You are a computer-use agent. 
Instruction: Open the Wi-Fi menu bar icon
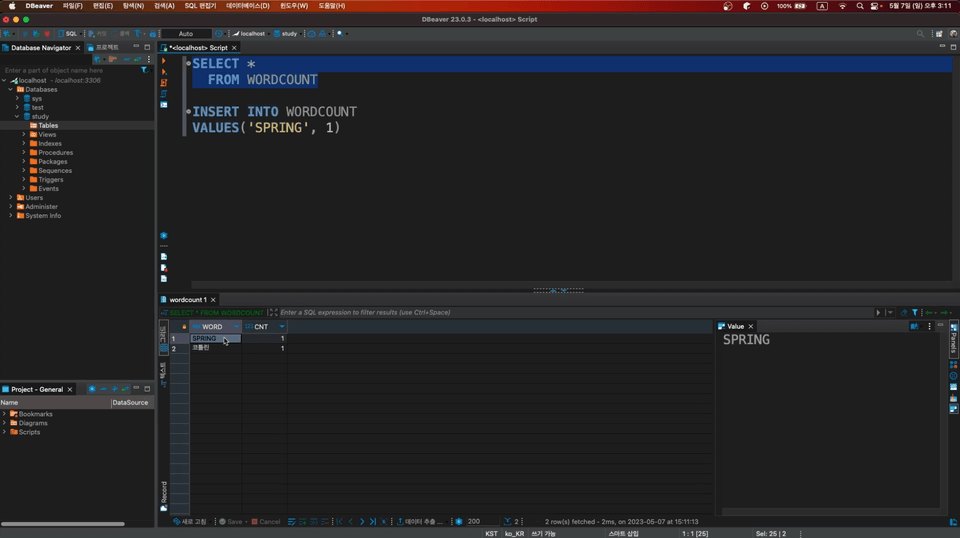(x=842, y=6)
